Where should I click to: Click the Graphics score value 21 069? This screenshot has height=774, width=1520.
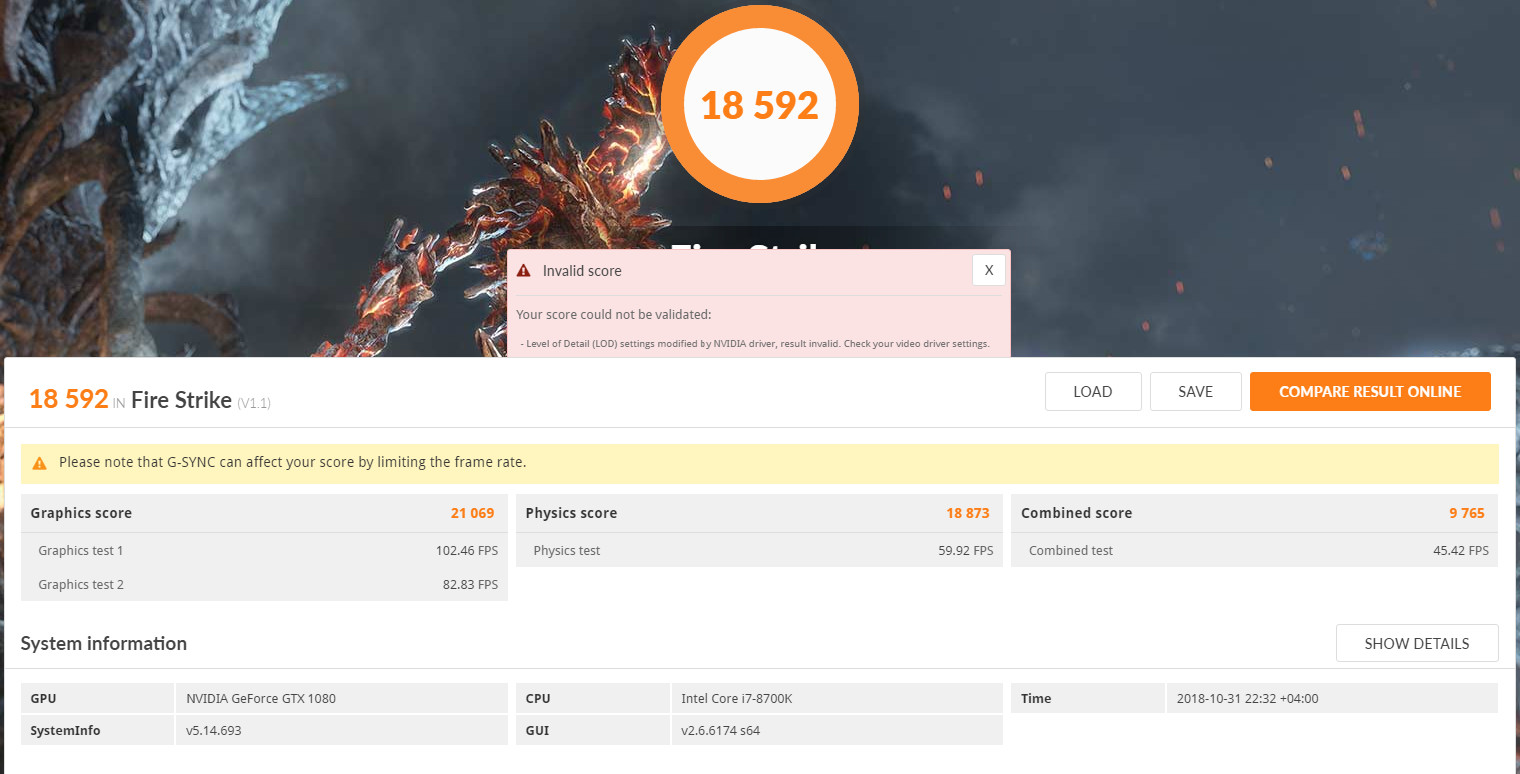(473, 513)
